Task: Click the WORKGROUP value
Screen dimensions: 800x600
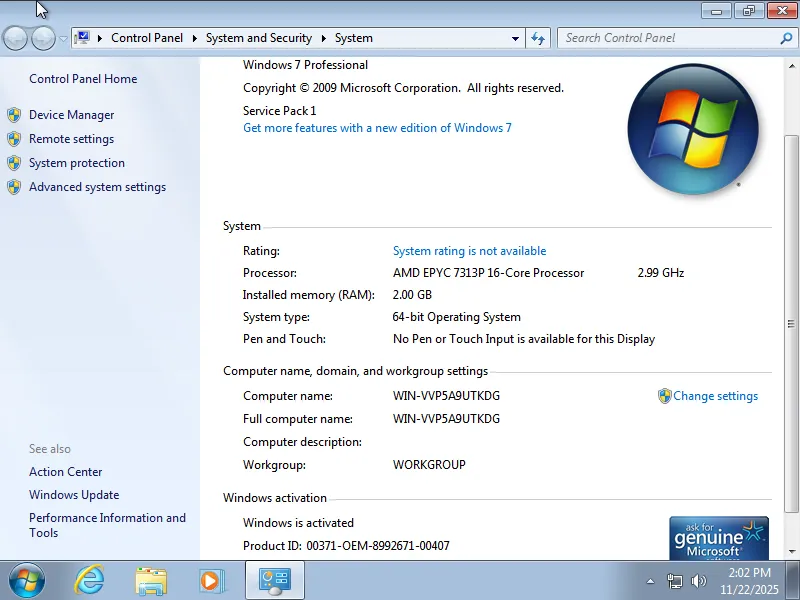Action: click(429, 465)
